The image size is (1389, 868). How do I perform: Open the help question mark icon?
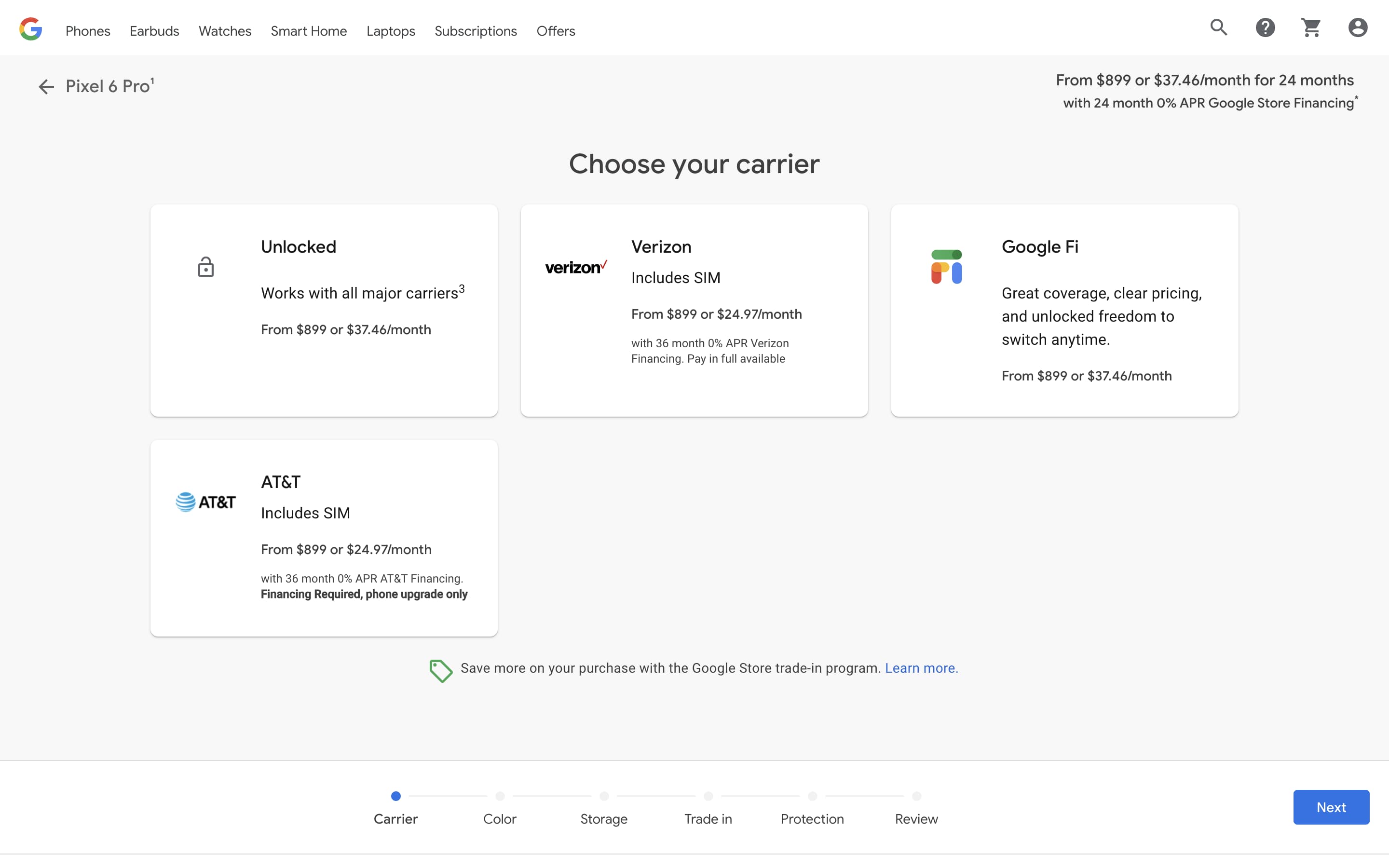tap(1265, 27)
